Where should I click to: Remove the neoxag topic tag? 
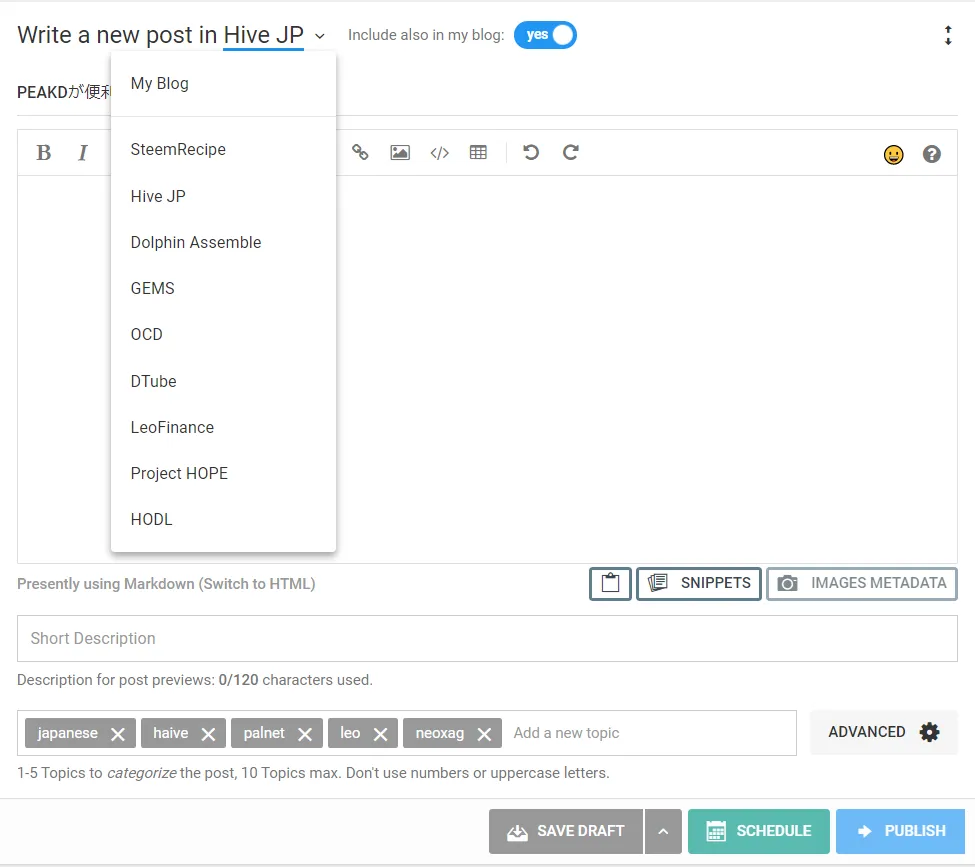pyautogui.click(x=484, y=734)
